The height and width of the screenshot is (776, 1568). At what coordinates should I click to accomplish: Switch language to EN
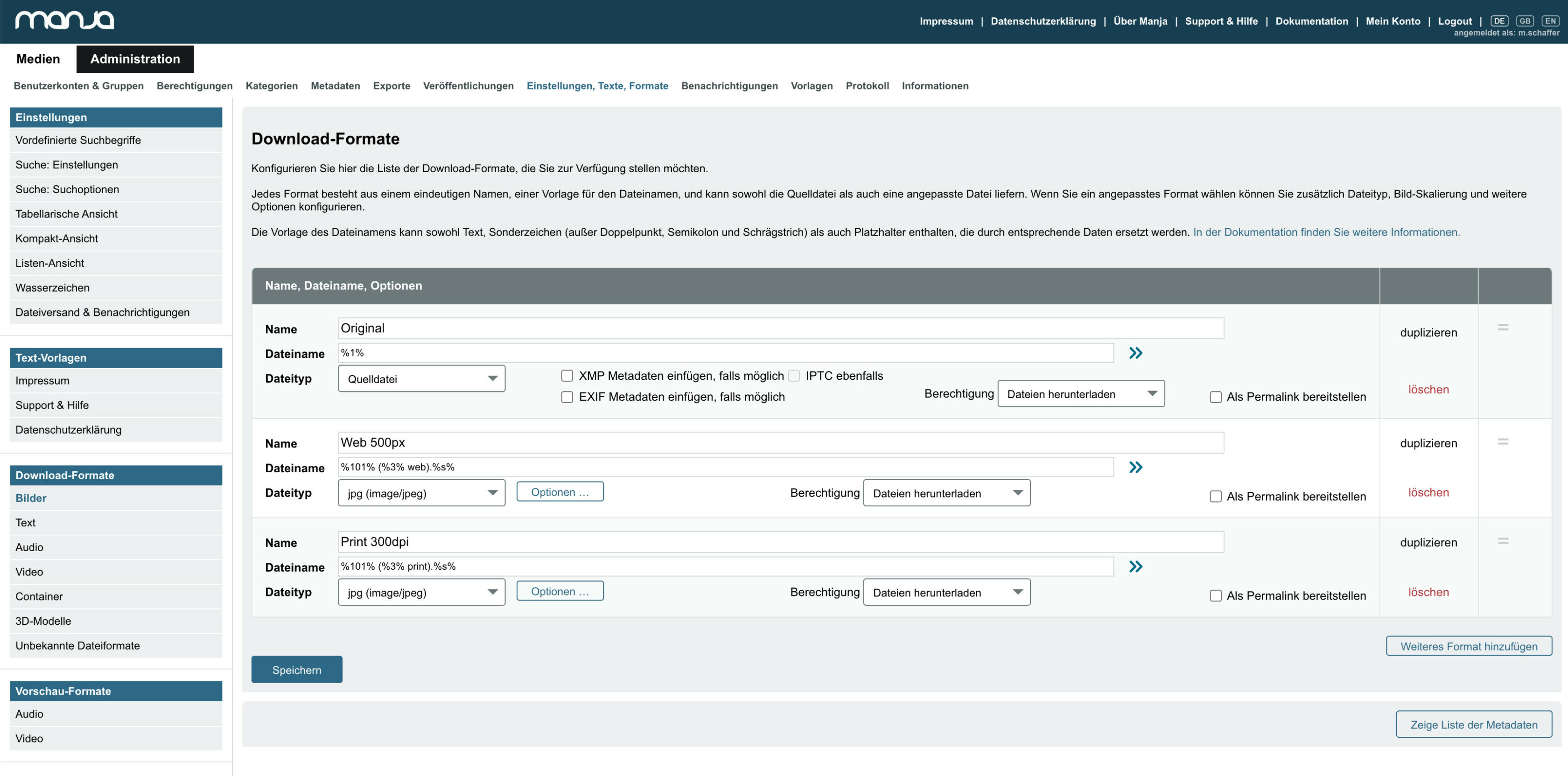coord(1550,21)
